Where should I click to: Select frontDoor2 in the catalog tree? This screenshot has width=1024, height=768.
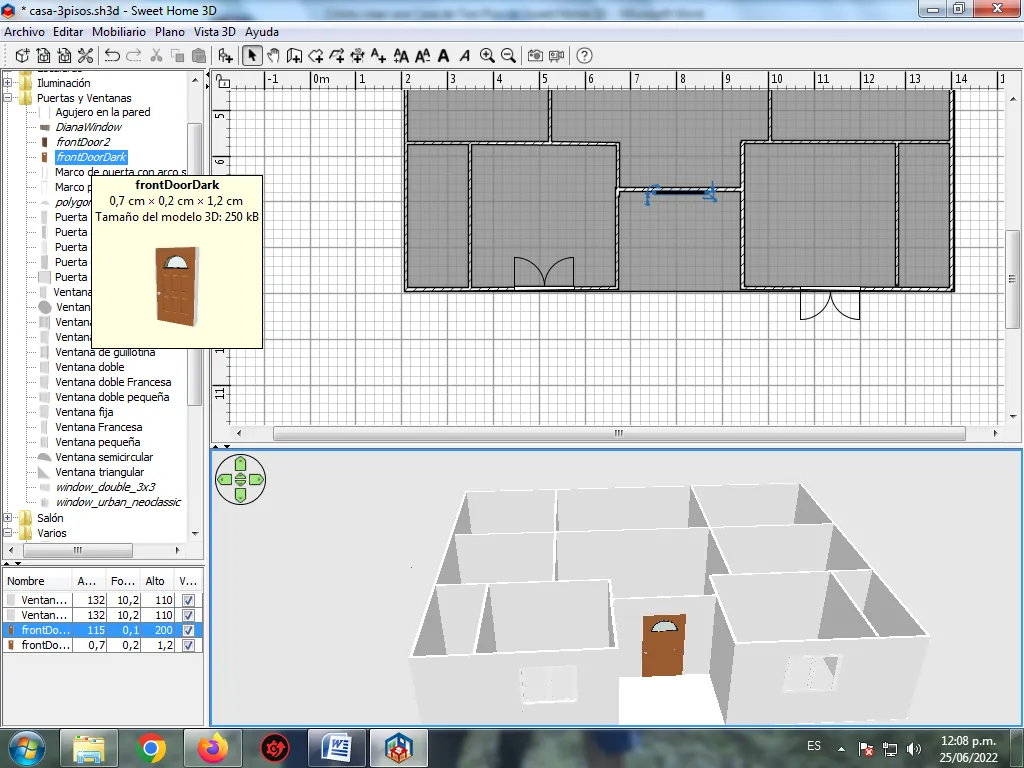tap(83, 142)
